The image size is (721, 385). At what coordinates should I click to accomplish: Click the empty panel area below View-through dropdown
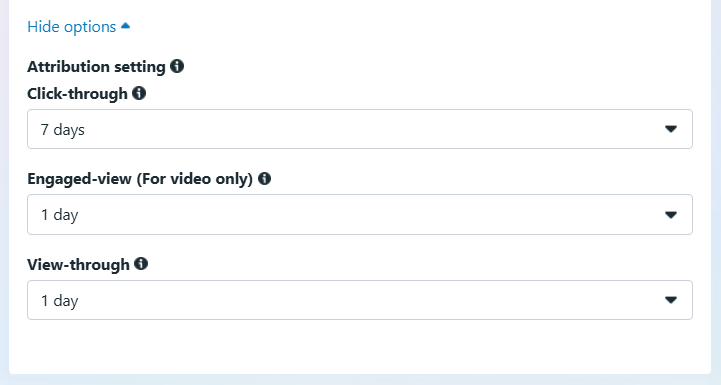[360, 346]
